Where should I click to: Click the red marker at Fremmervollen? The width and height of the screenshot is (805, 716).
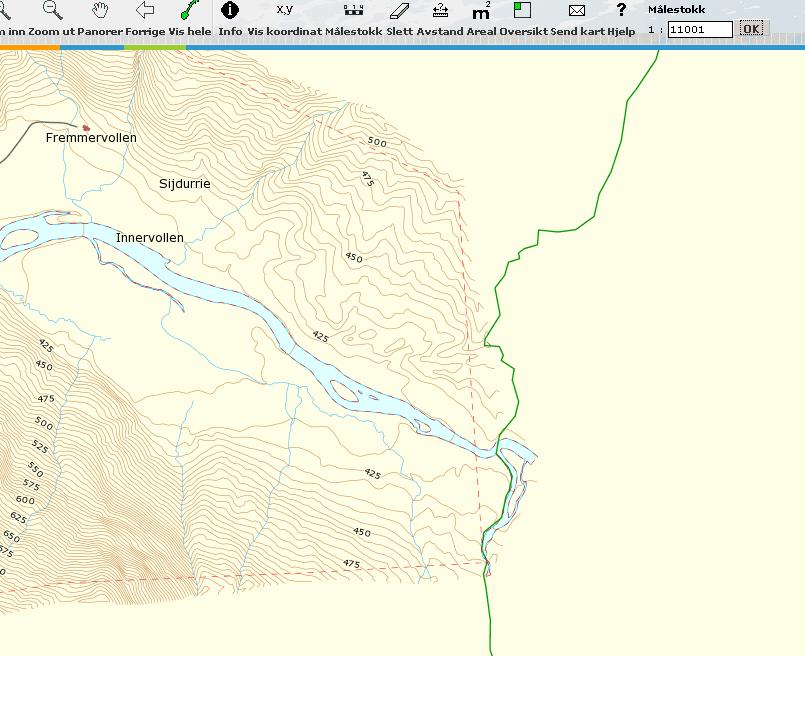(86, 128)
